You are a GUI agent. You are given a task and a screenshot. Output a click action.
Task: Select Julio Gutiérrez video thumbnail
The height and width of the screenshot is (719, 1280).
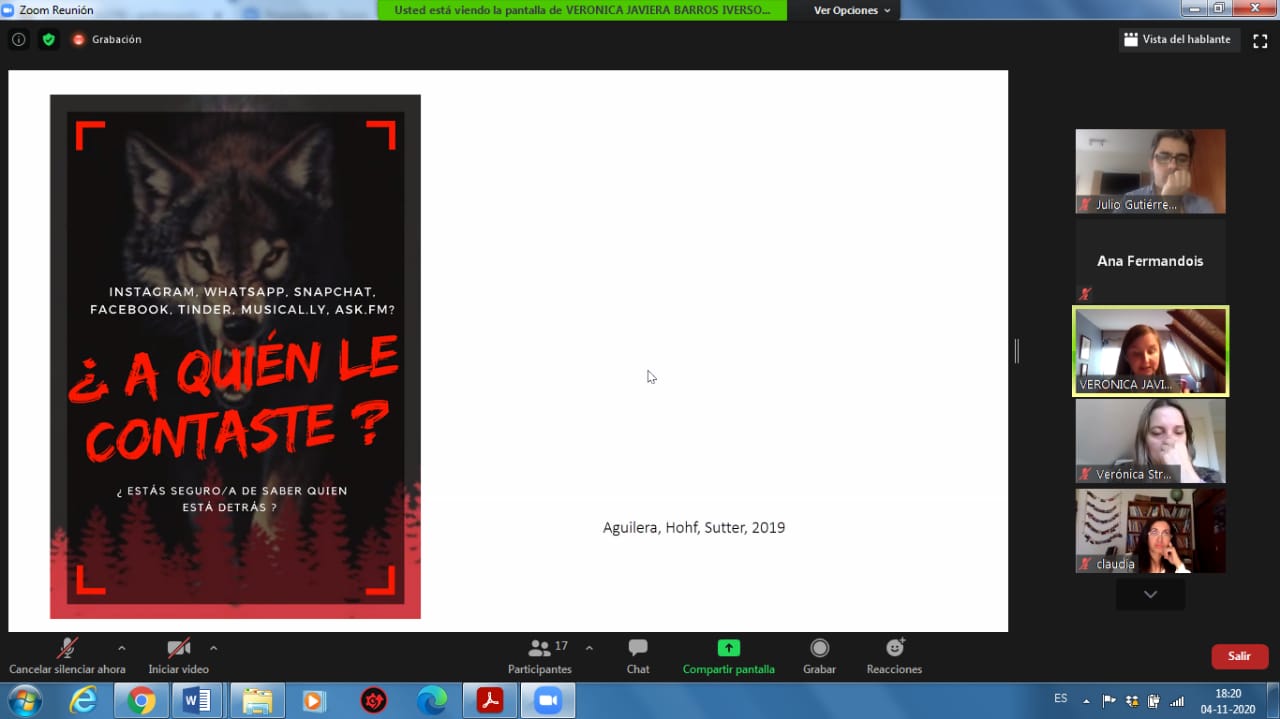1150,171
